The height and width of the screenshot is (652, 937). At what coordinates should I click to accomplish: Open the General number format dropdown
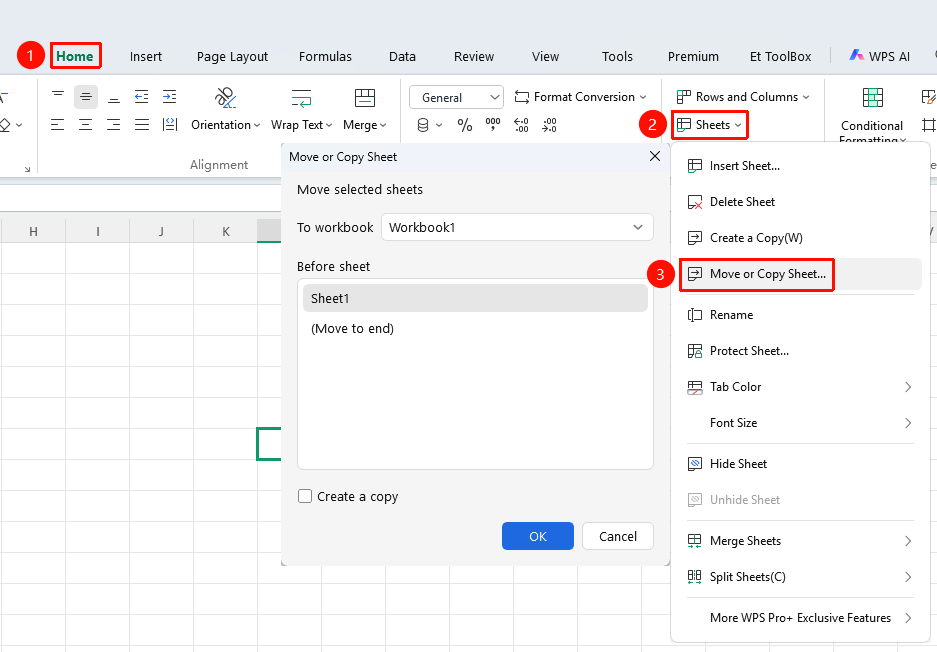pyautogui.click(x=457, y=97)
